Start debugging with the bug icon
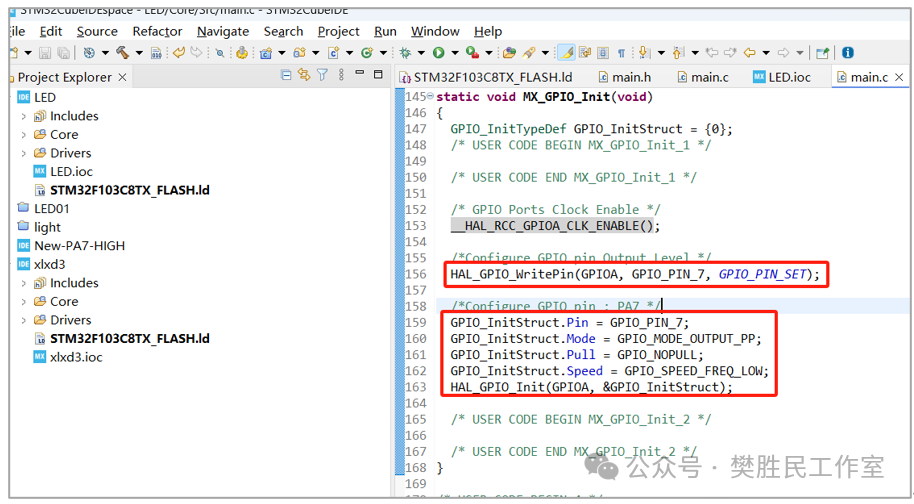 click(405, 53)
